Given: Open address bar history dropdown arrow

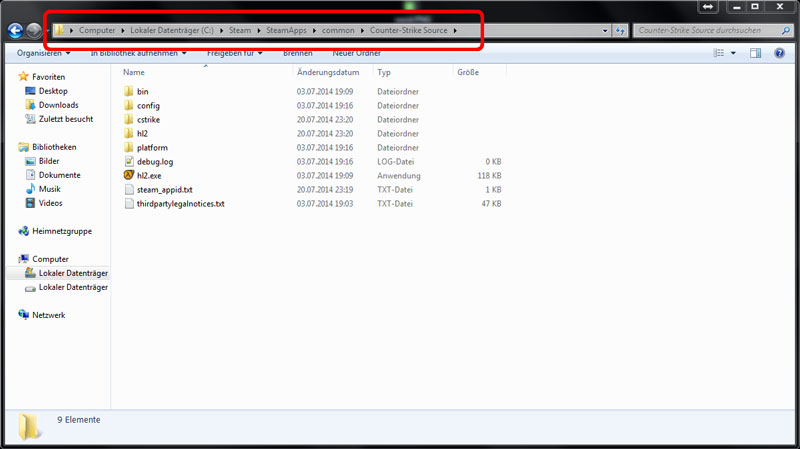Looking at the screenshot, I should (x=605, y=31).
